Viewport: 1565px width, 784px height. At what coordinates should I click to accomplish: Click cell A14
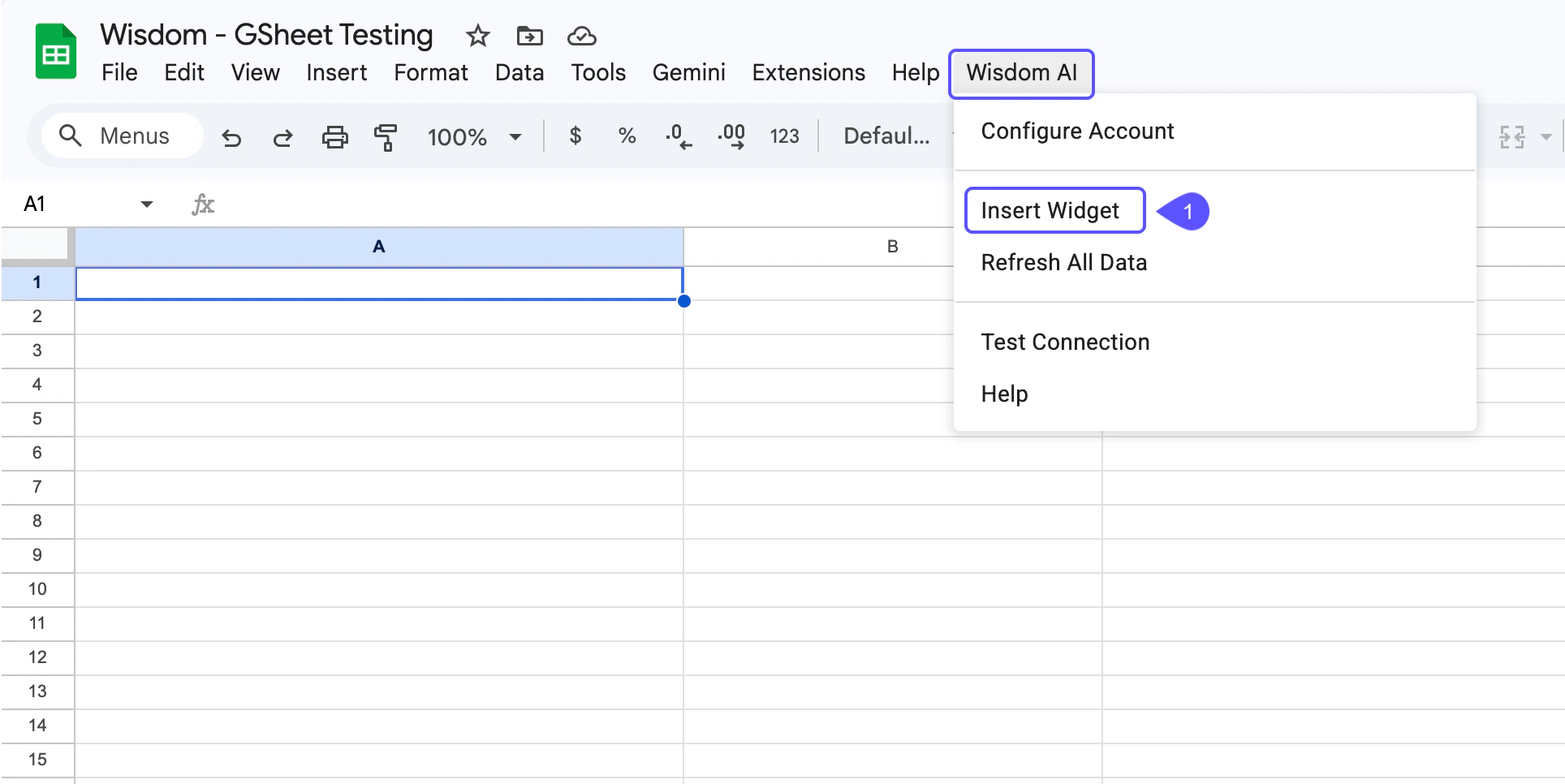(x=379, y=726)
